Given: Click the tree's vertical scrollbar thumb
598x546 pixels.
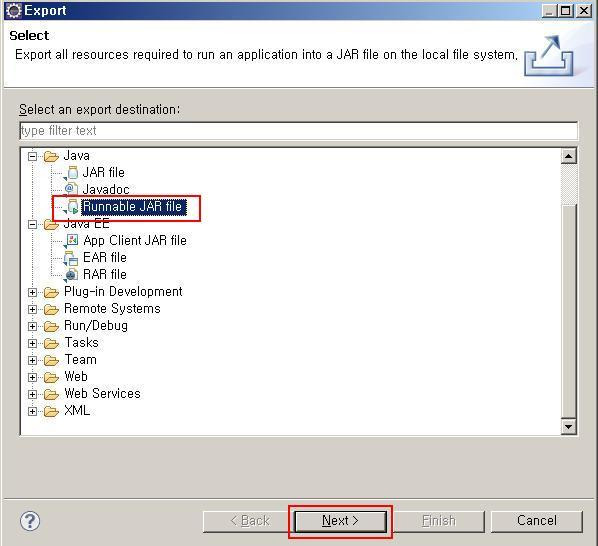Looking at the screenshot, I should (569, 311).
